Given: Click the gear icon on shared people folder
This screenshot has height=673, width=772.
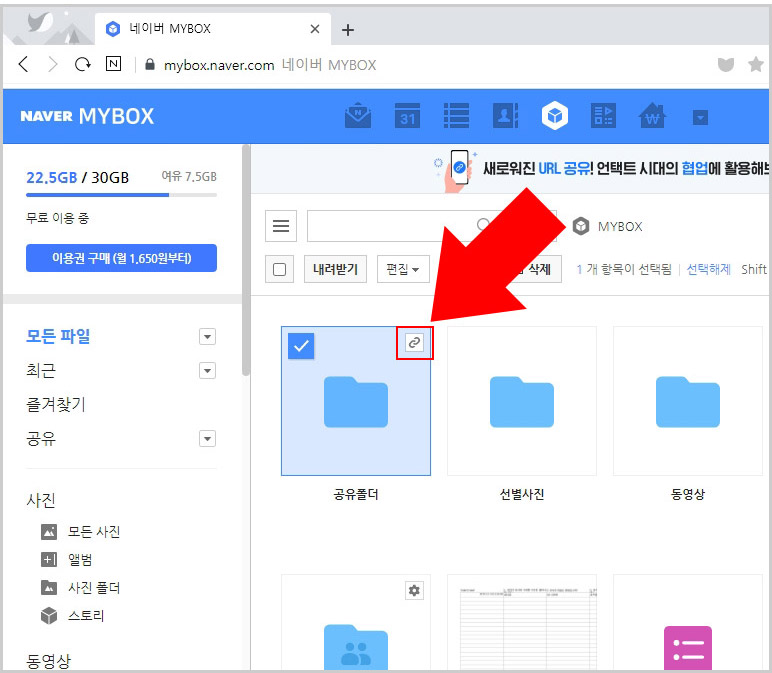Looking at the screenshot, I should pyautogui.click(x=415, y=590).
